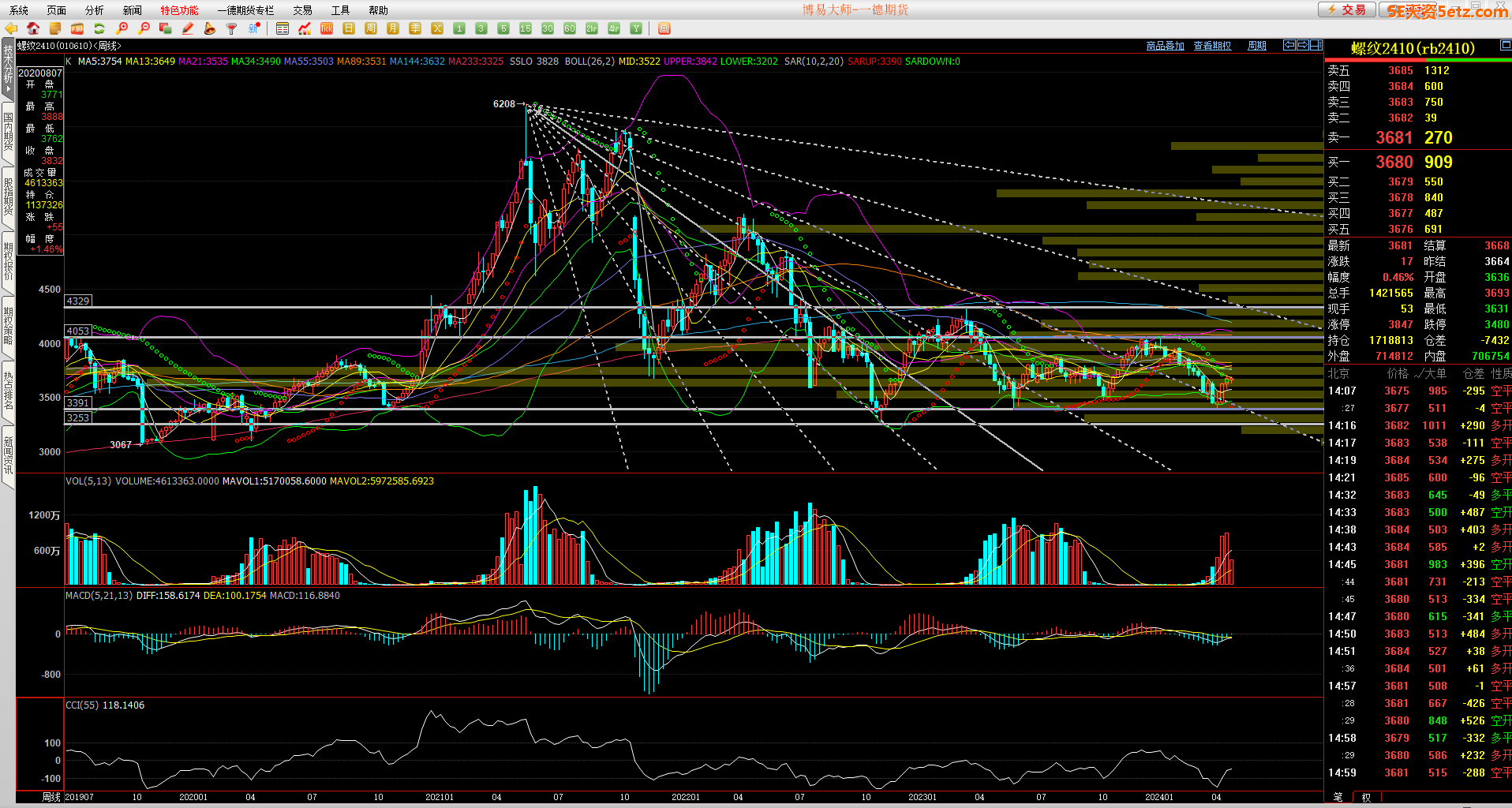Click the green refresh icon
1512x808 pixels.
[x=99, y=28]
